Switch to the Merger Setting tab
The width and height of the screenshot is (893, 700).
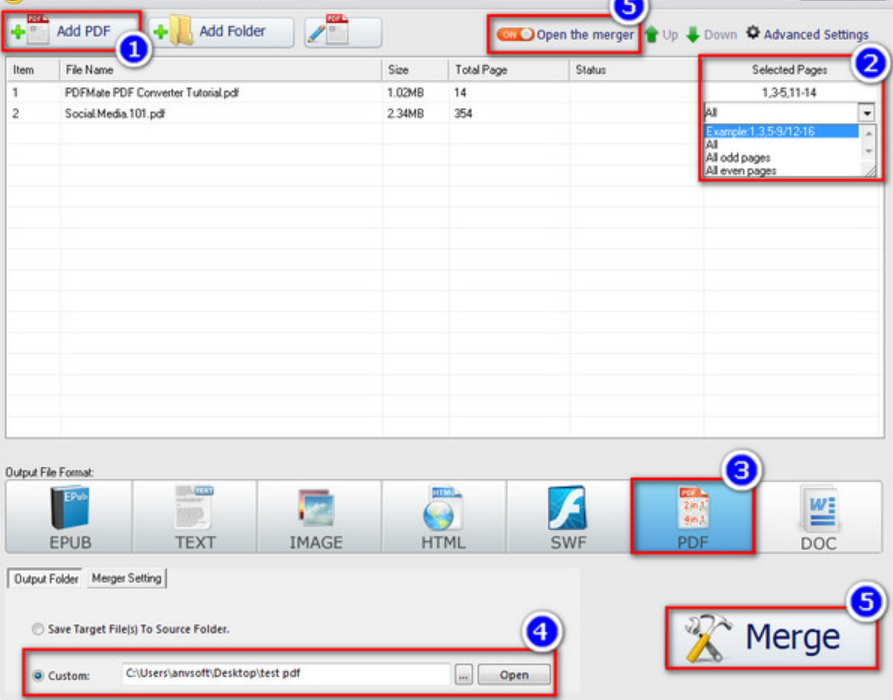click(x=126, y=578)
